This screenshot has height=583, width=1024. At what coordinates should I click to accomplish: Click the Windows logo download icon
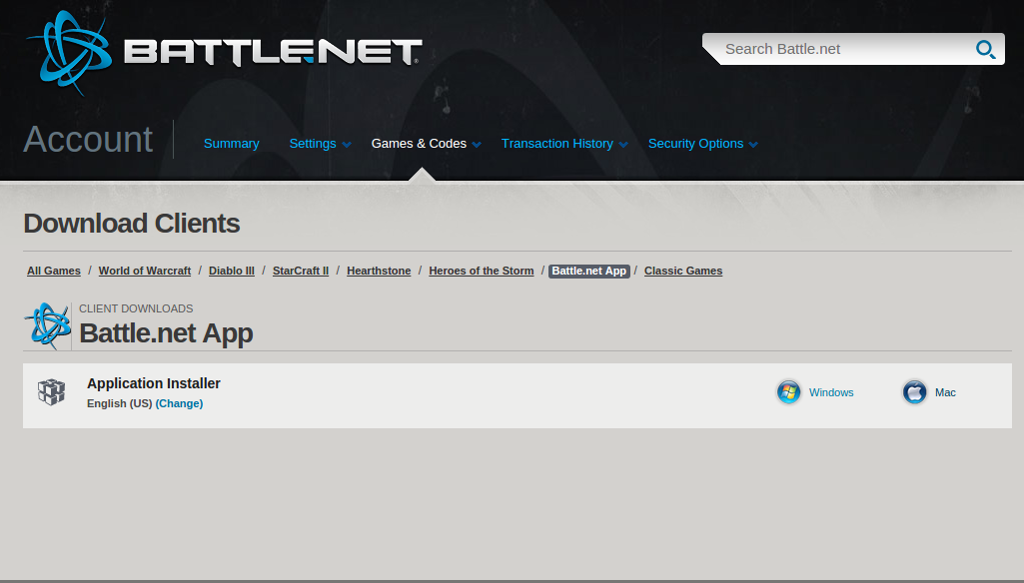point(789,392)
